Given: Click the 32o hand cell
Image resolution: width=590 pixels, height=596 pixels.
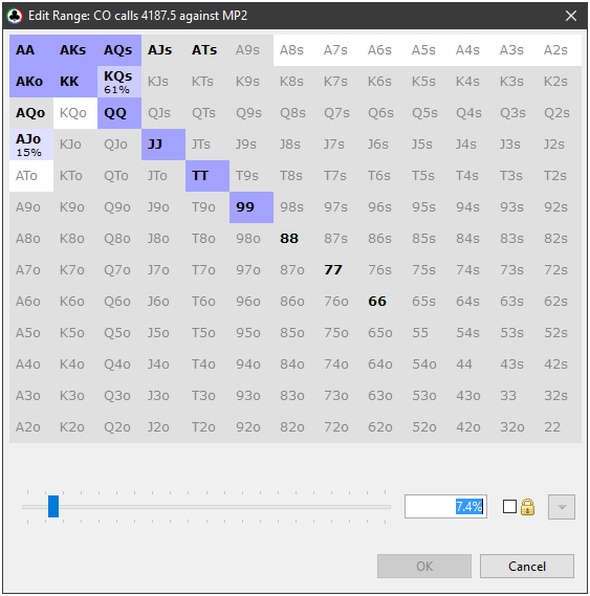Looking at the screenshot, I should pyautogui.click(x=515, y=427).
